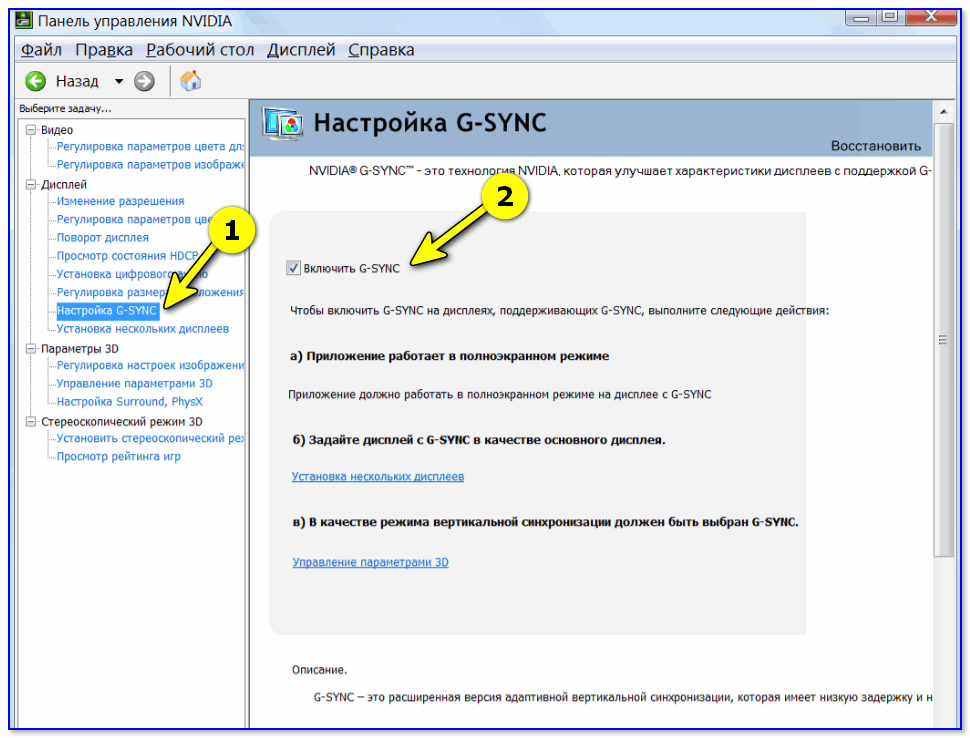
Task: Select Установка нескольких дисплеев tree item
Action: 143,328
